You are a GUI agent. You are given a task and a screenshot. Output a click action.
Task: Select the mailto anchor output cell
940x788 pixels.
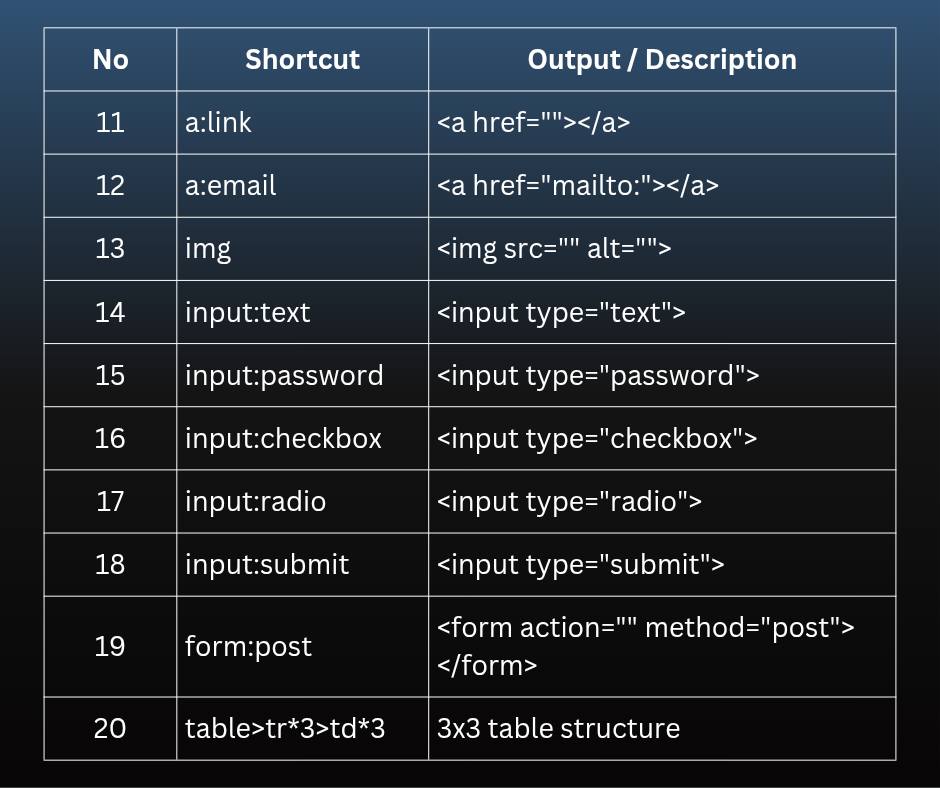pos(662,186)
